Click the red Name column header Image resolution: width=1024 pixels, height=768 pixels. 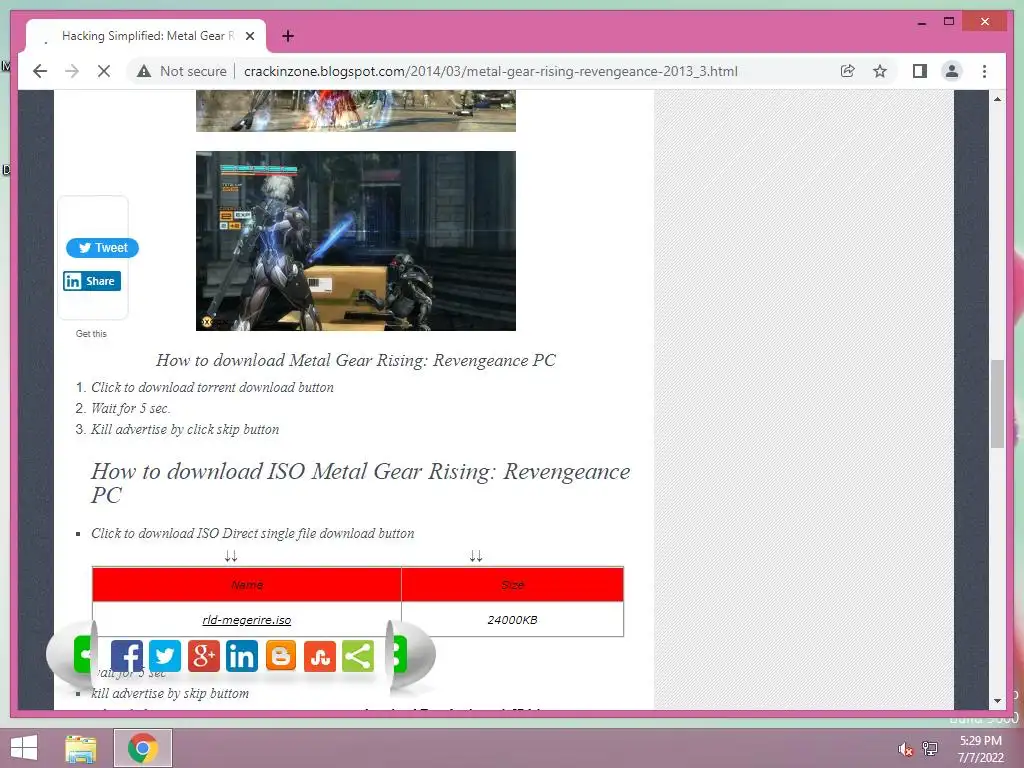point(247,584)
